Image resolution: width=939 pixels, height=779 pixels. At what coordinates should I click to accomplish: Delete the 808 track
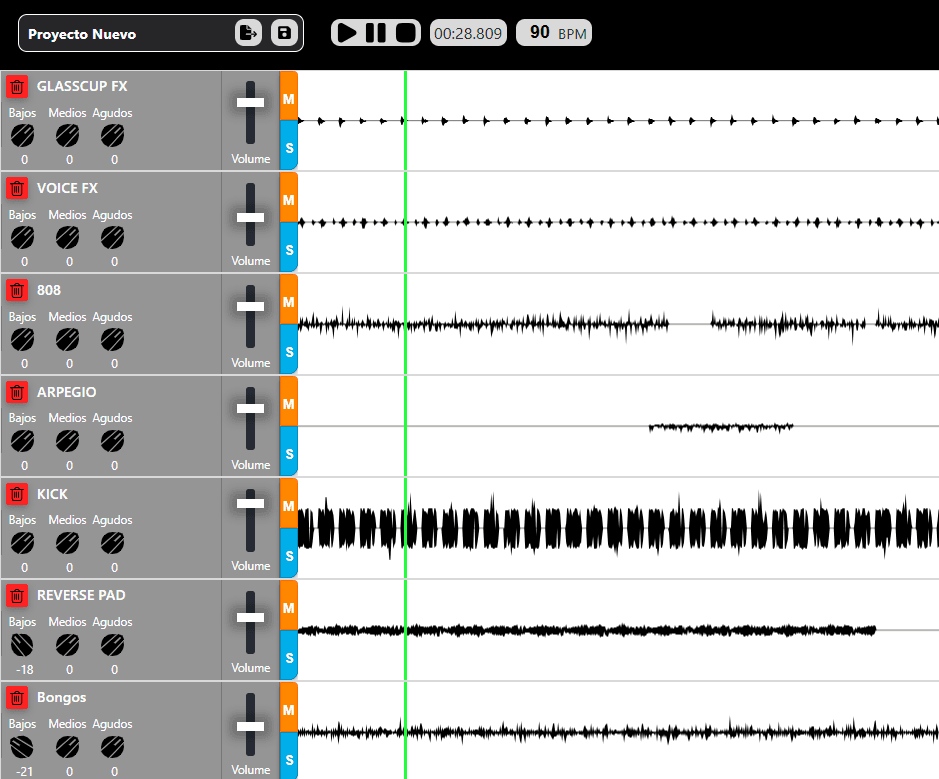click(x=17, y=290)
